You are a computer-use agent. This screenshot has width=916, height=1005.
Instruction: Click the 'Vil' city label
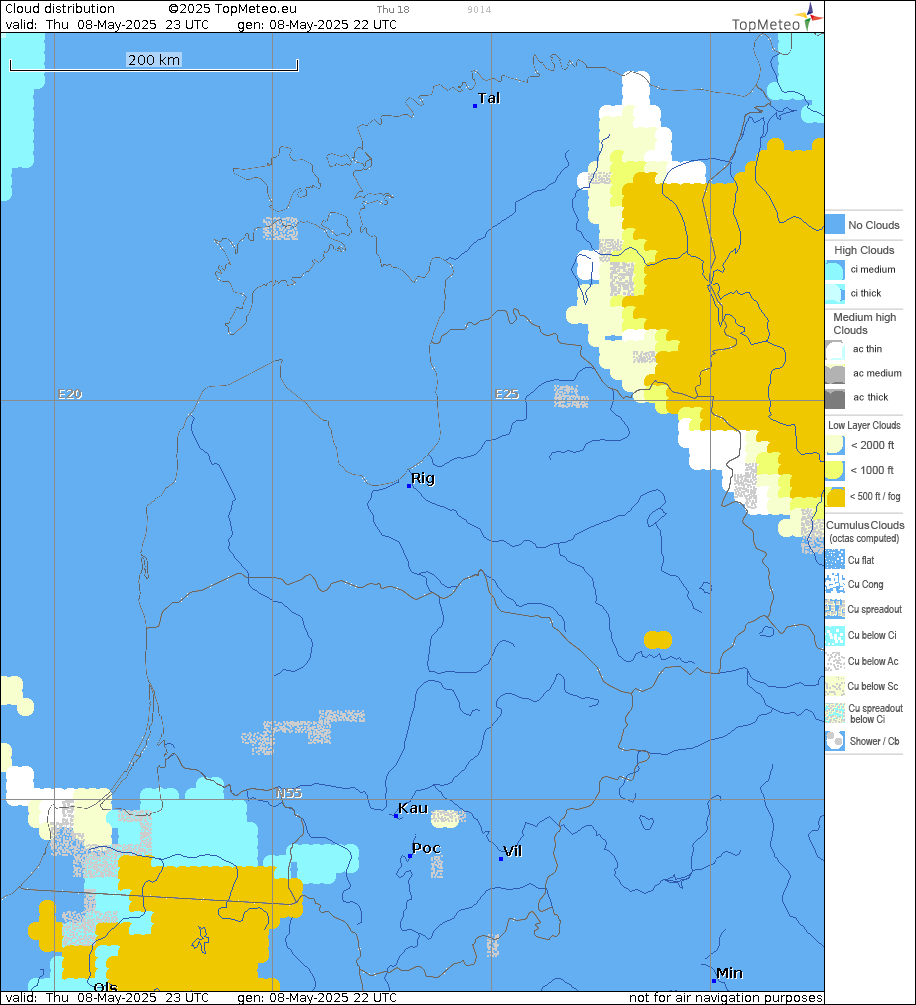point(513,851)
